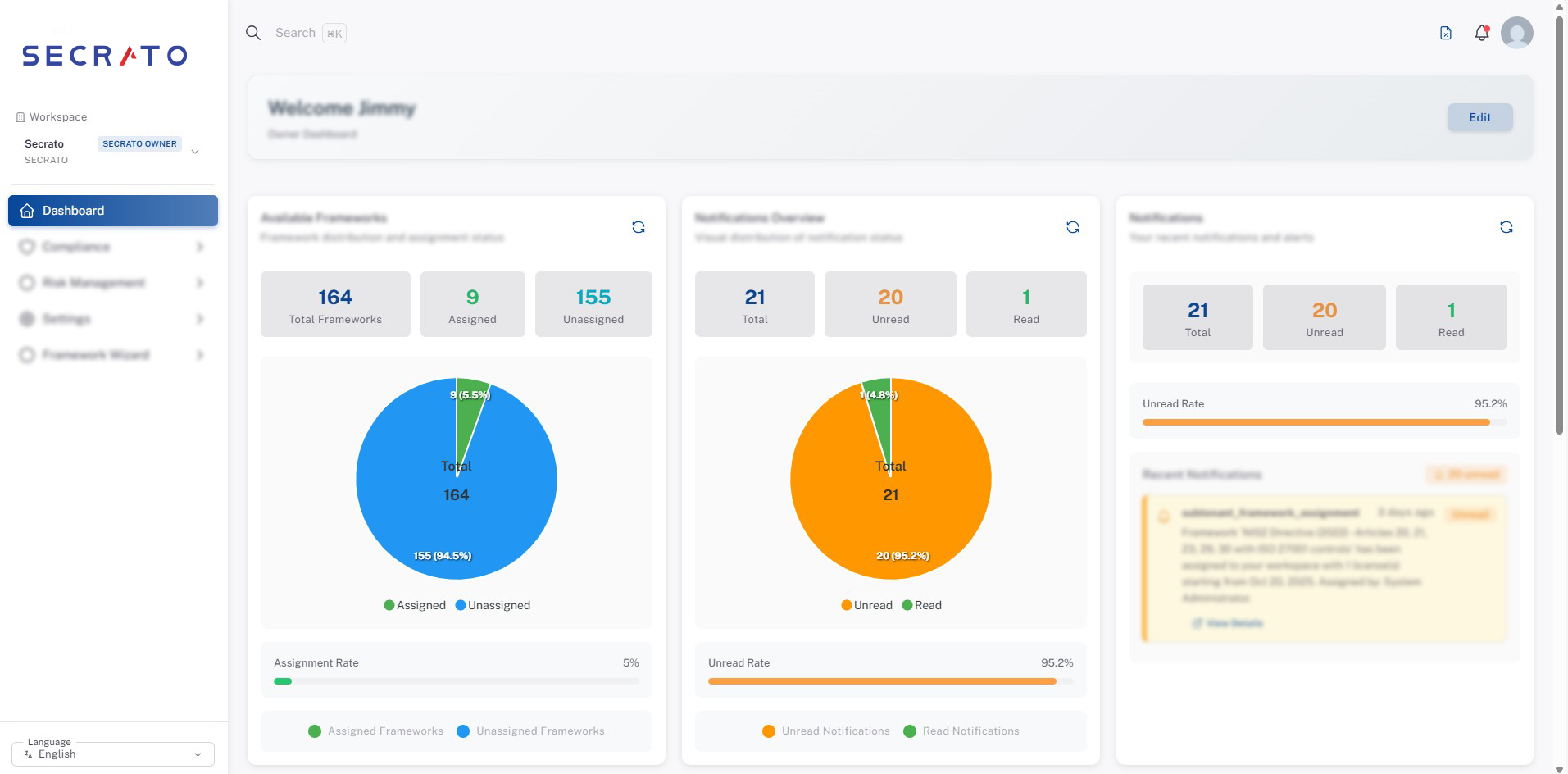Refresh the Available Frameworks card
The height and width of the screenshot is (774, 1568).
(x=639, y=227)
